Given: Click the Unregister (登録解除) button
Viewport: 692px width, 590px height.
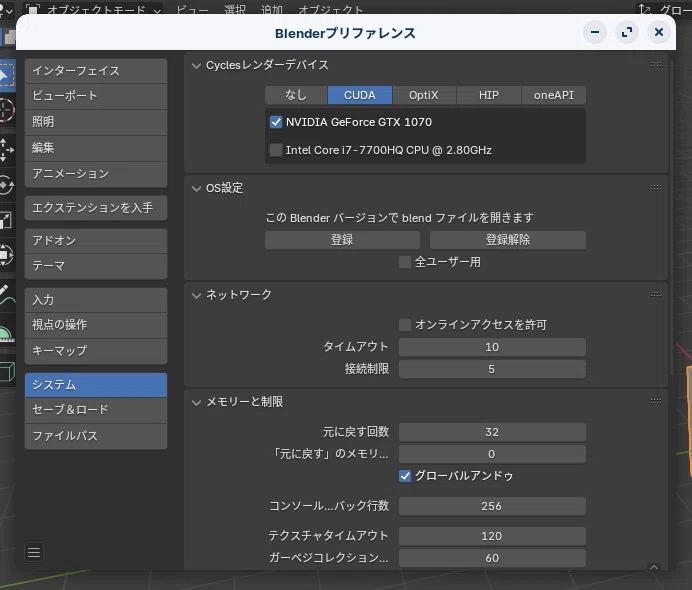Looking at the screenshot, I should [508, 240].
